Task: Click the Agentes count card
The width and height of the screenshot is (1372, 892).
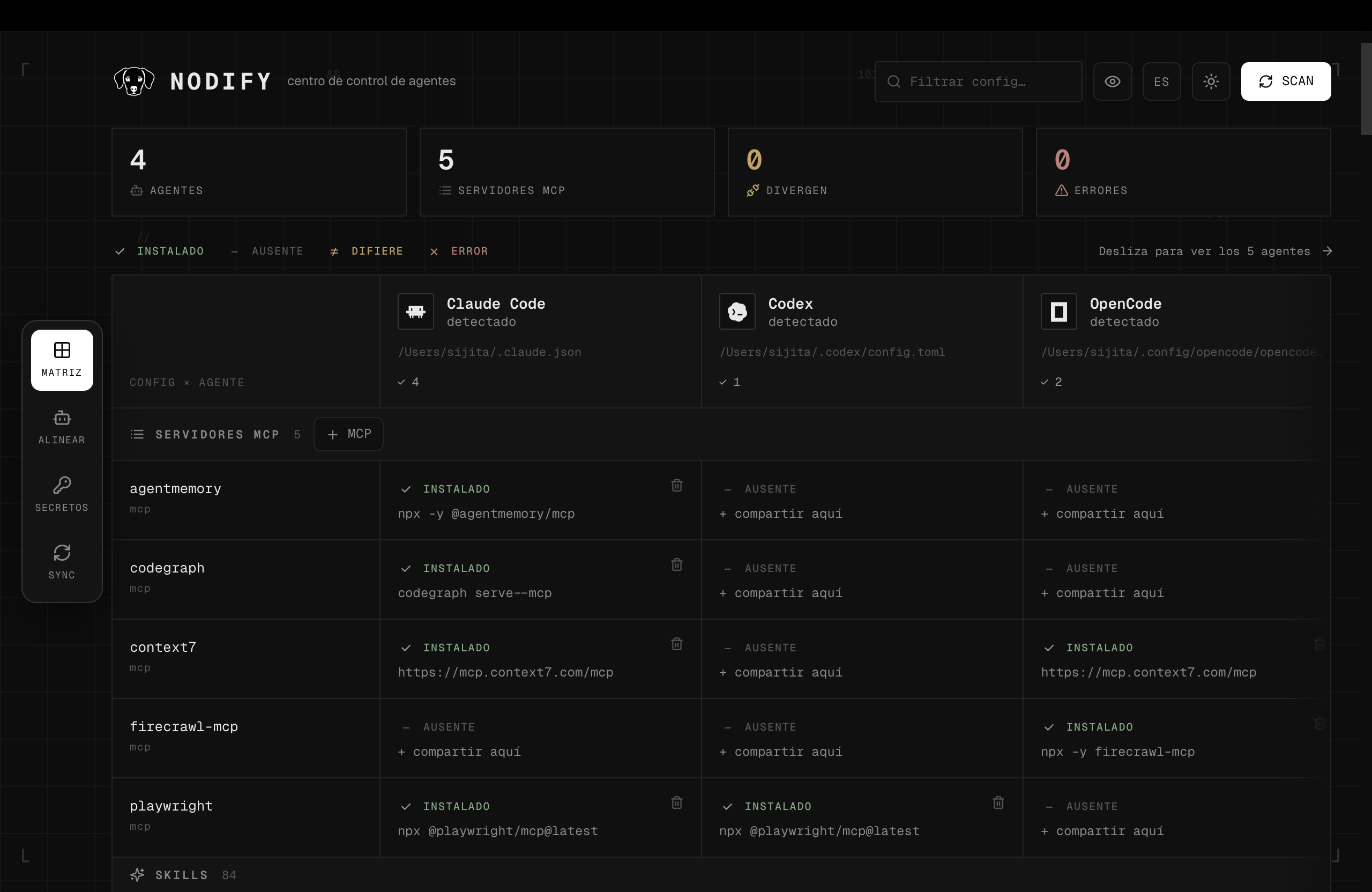Action: click(259, 172)
